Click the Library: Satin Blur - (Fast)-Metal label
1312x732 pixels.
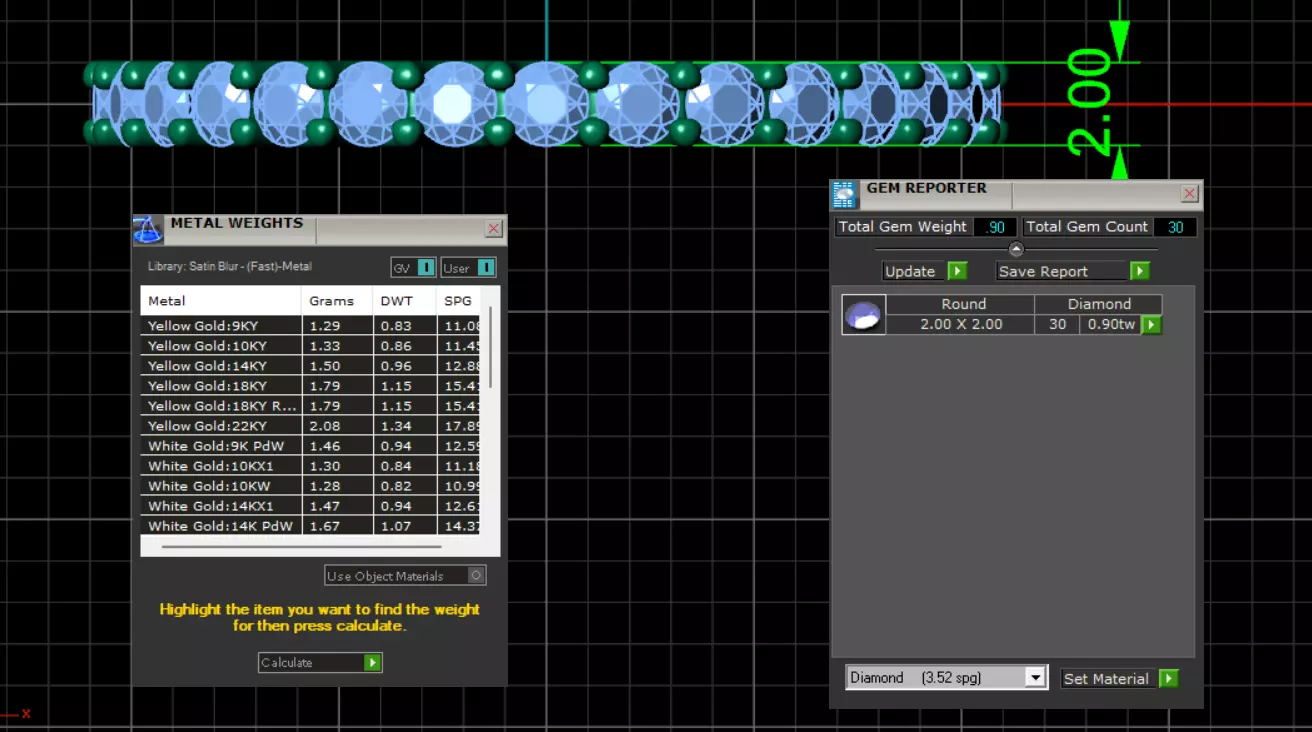pos(229,267)
